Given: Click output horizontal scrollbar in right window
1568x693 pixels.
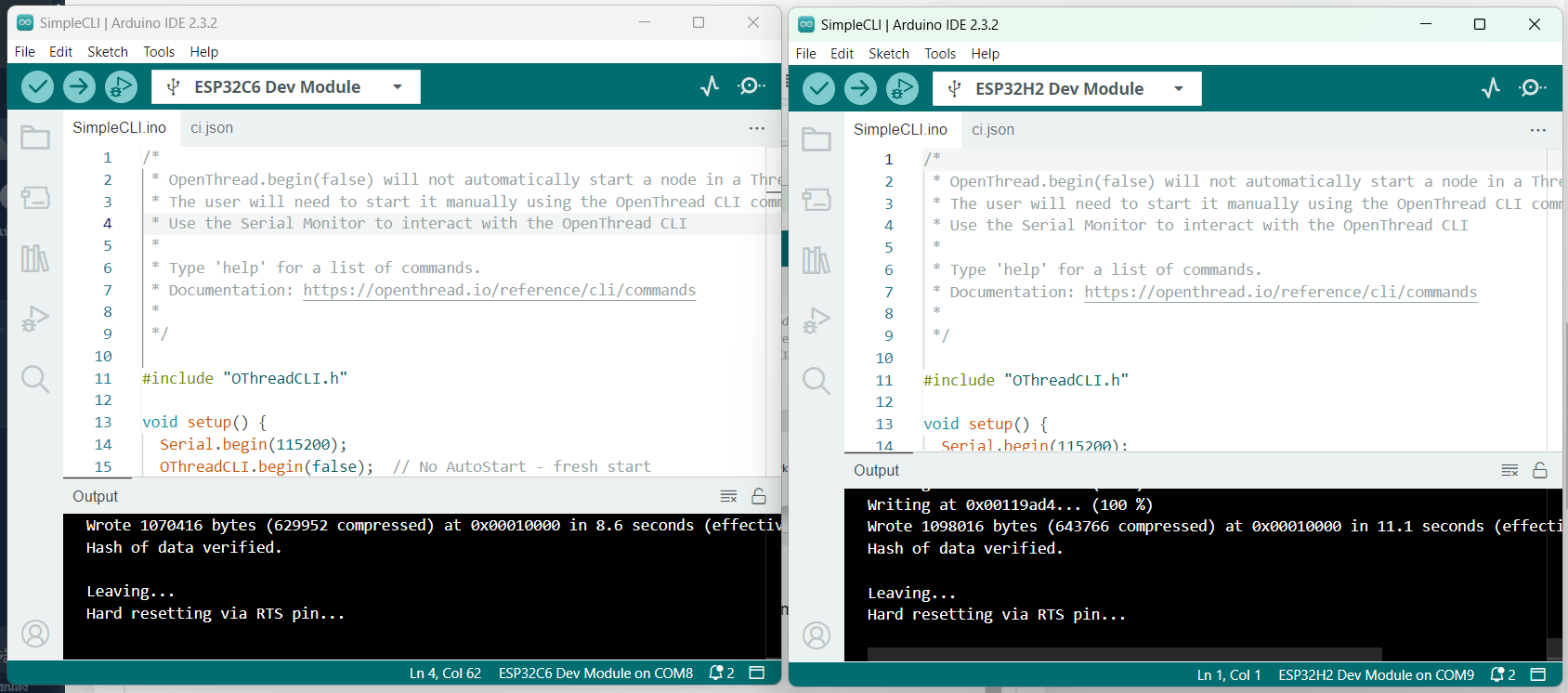Looking at the screenshot, I should (x=1124, y=654).
